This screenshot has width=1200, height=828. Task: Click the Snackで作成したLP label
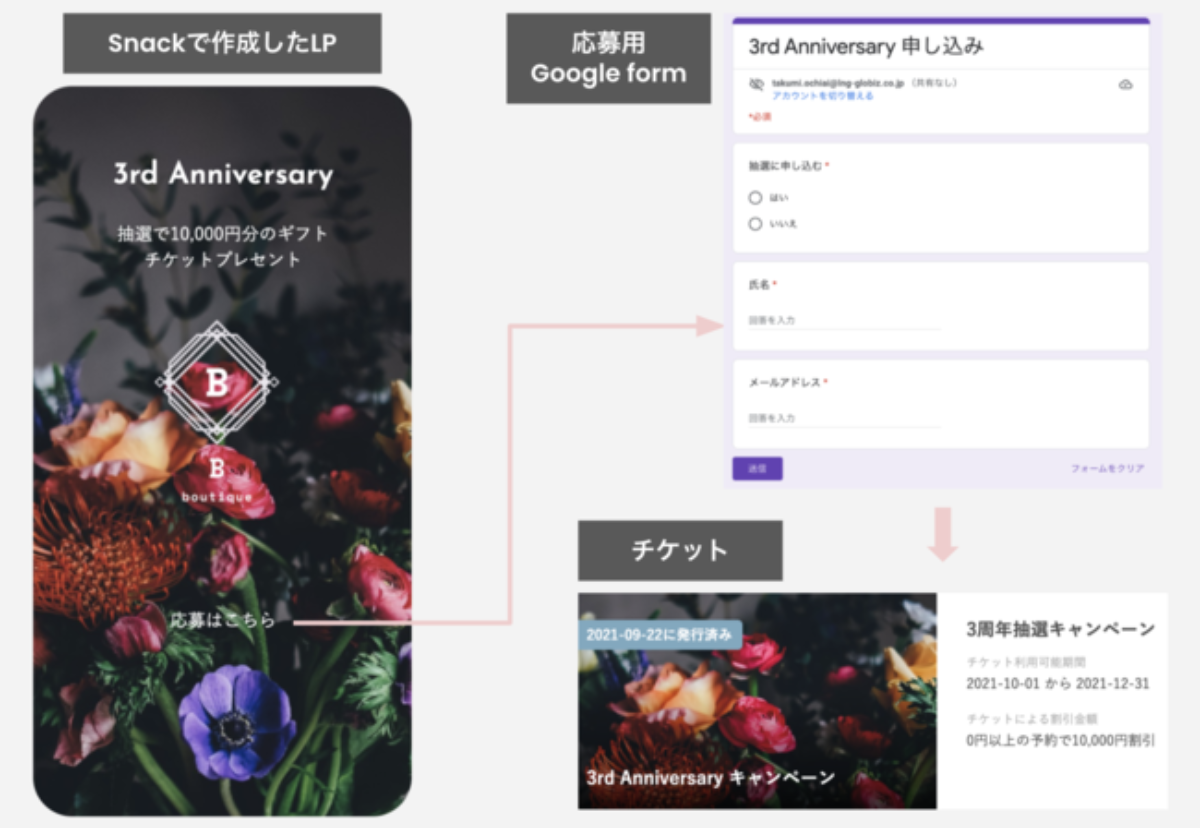tap(222, 43)
